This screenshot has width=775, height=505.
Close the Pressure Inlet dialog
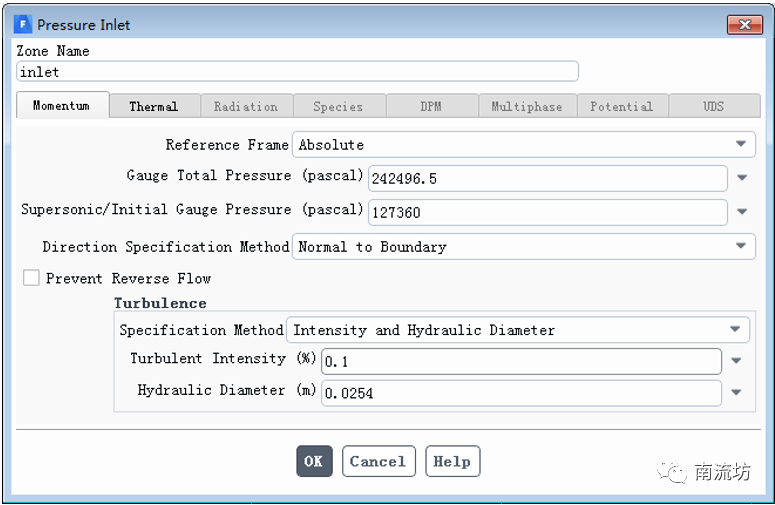[x=744, y=25]
